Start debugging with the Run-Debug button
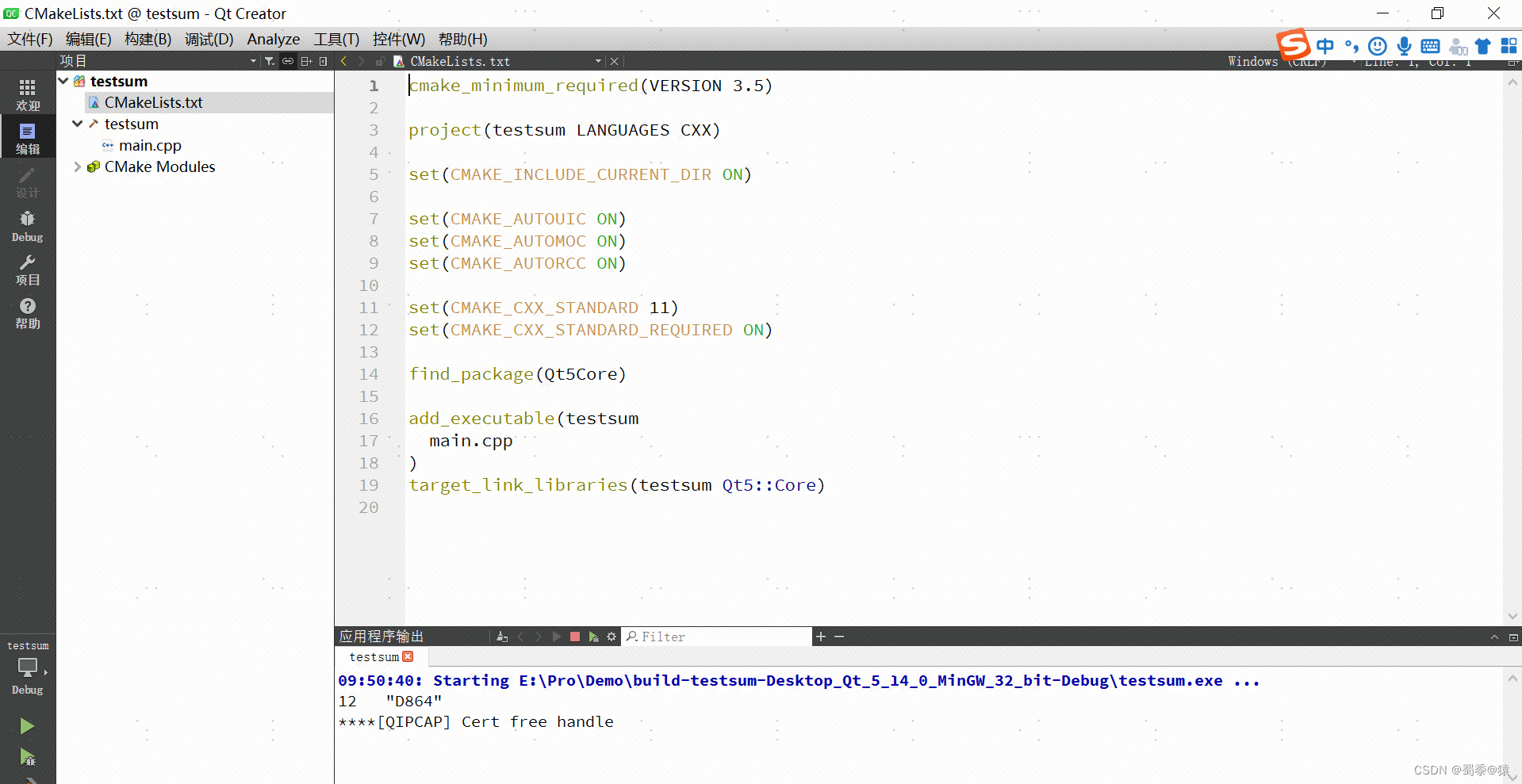The height and width of the screenshot is (784, 1522). point(27,757)
